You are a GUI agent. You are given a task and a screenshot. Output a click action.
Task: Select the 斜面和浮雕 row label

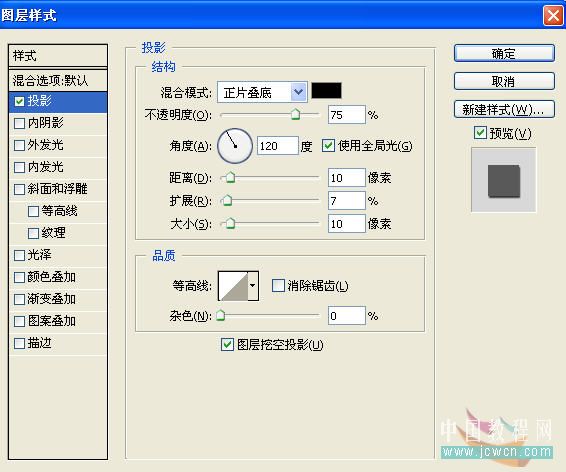tap(57, 189)
